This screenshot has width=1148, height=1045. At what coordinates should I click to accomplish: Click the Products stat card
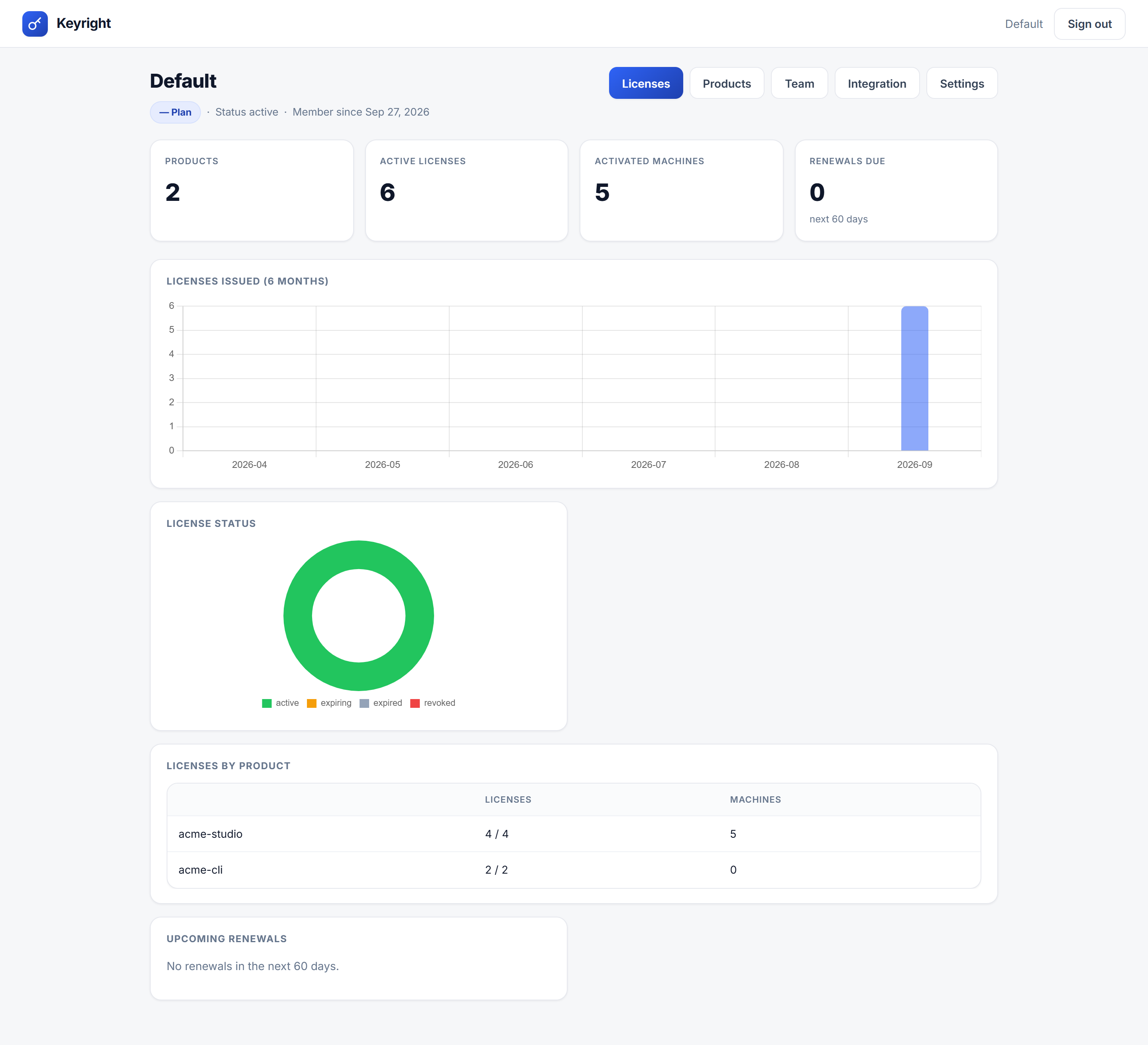click(x=252, y=190)
